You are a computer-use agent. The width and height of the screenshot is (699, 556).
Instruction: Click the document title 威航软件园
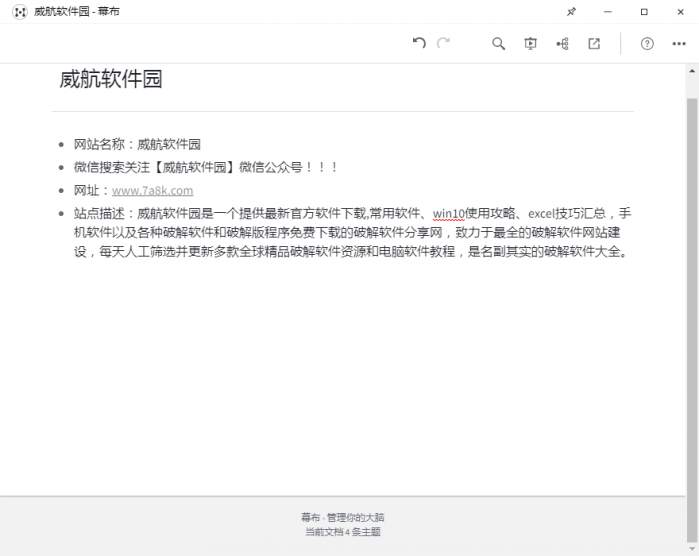pyautogui.click(x=111, y=79)
